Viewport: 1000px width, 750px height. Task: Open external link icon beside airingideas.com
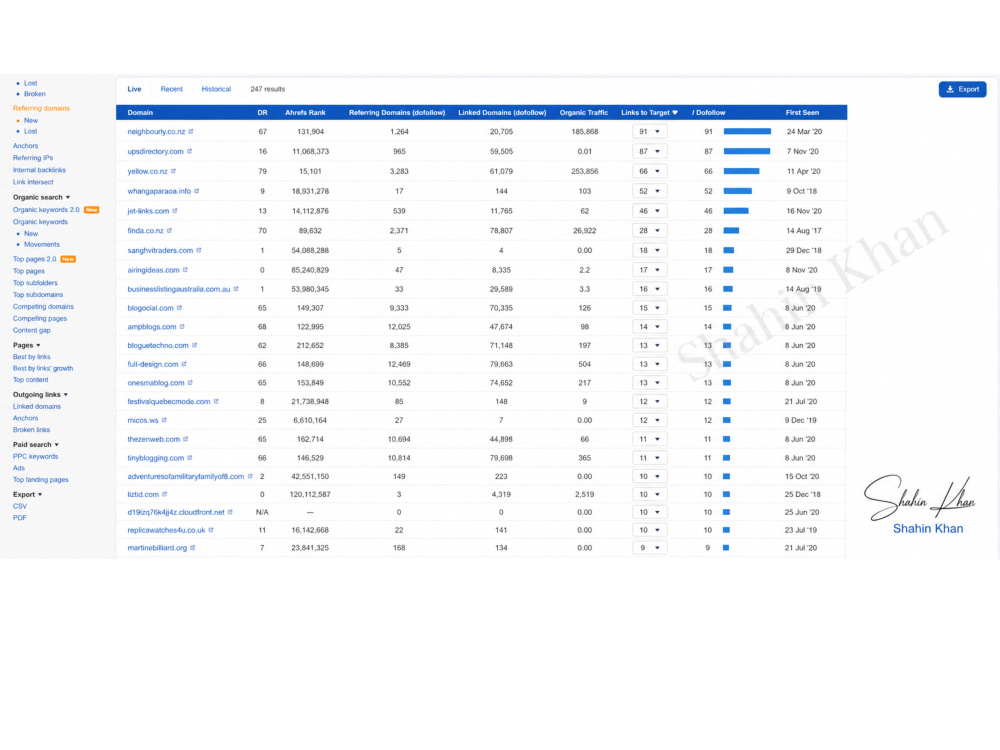186,270
